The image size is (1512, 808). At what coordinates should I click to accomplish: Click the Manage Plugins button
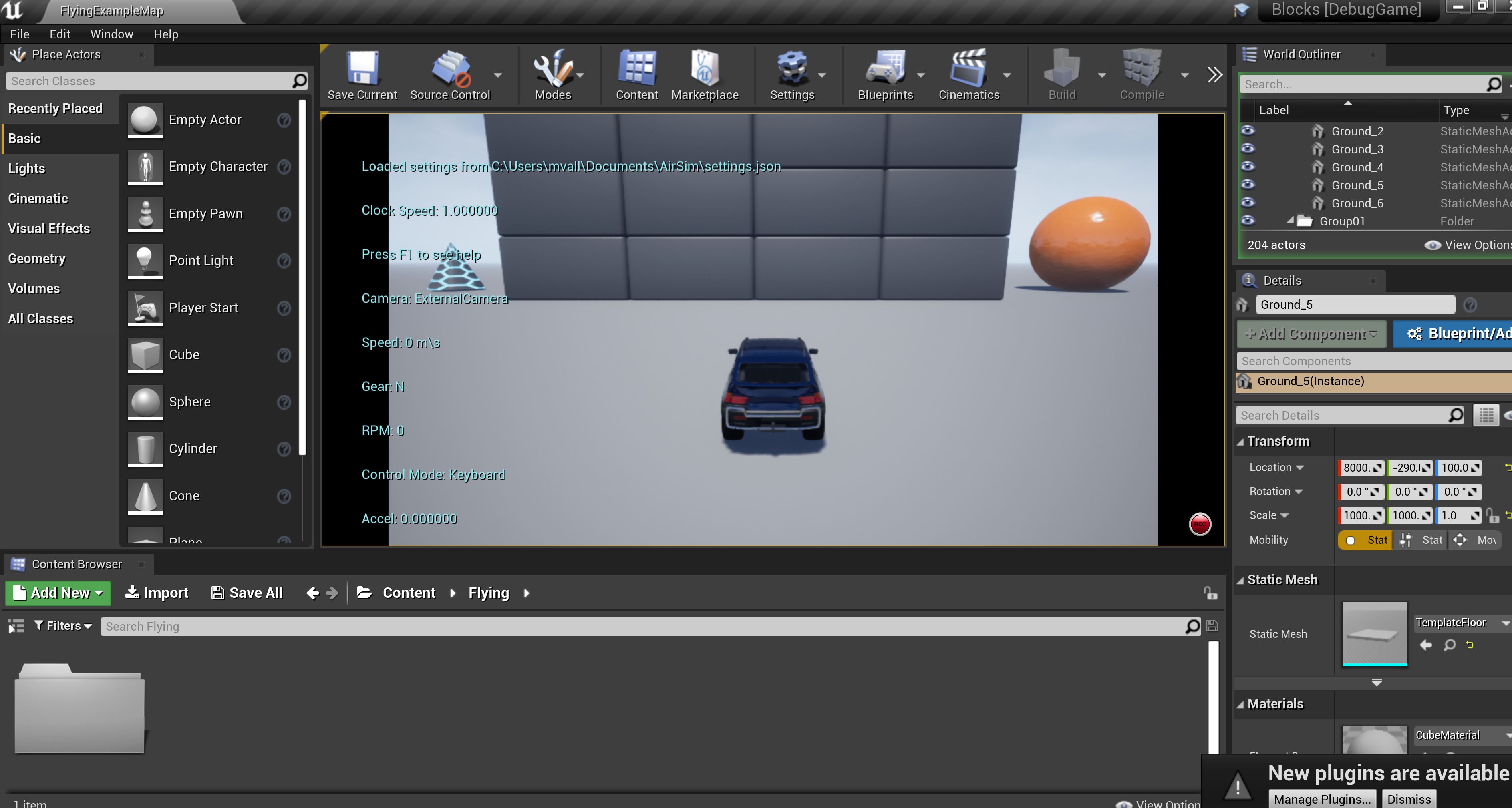coord(1322,799)
